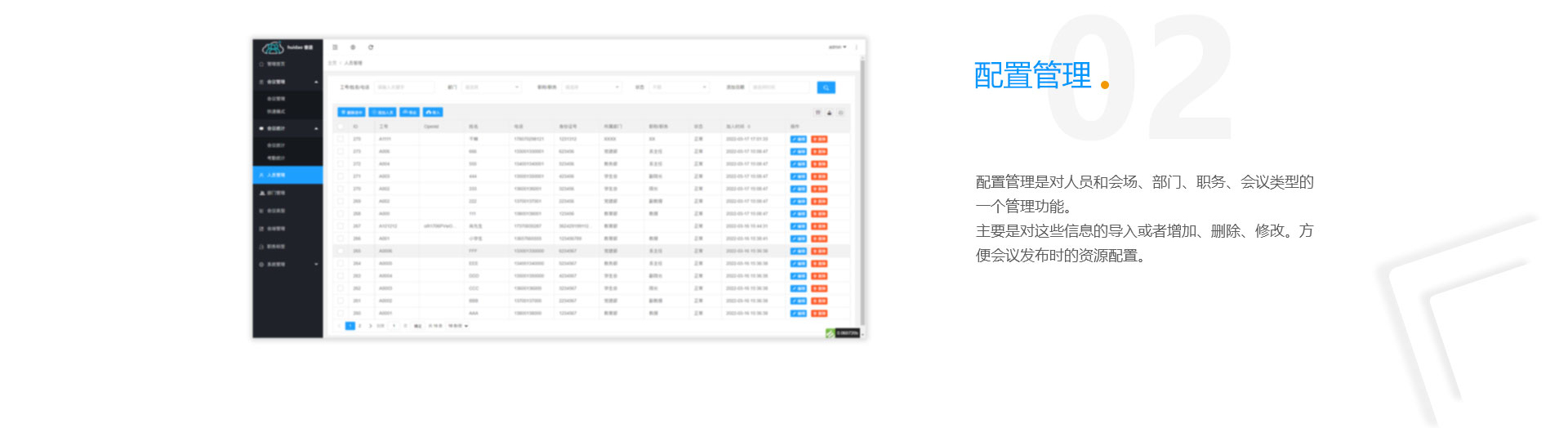Click blue edit button in row 264
This screenshot has width=1568, height=428.
pos(799,264)
